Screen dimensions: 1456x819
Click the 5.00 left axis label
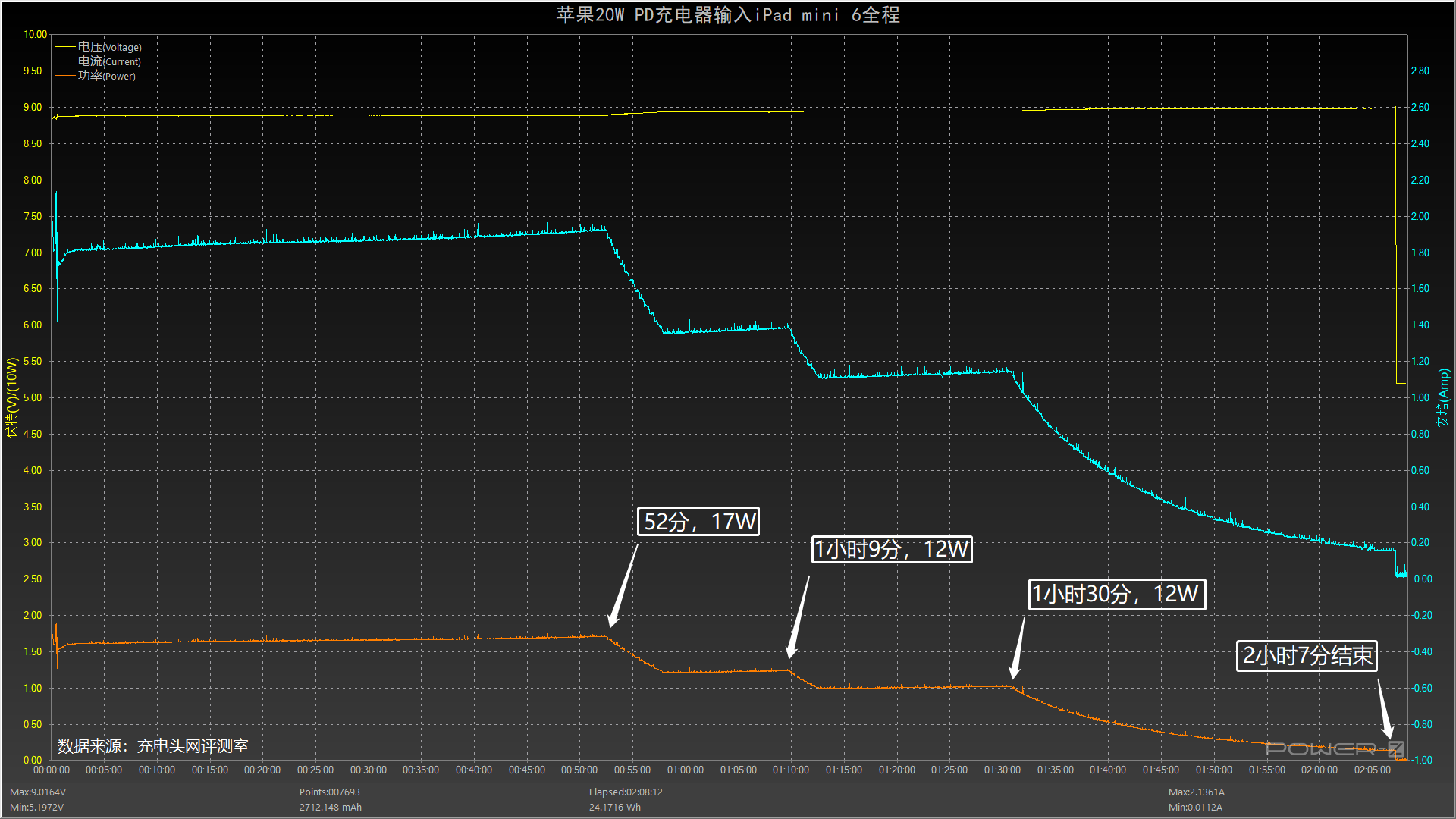pos(33,397)
